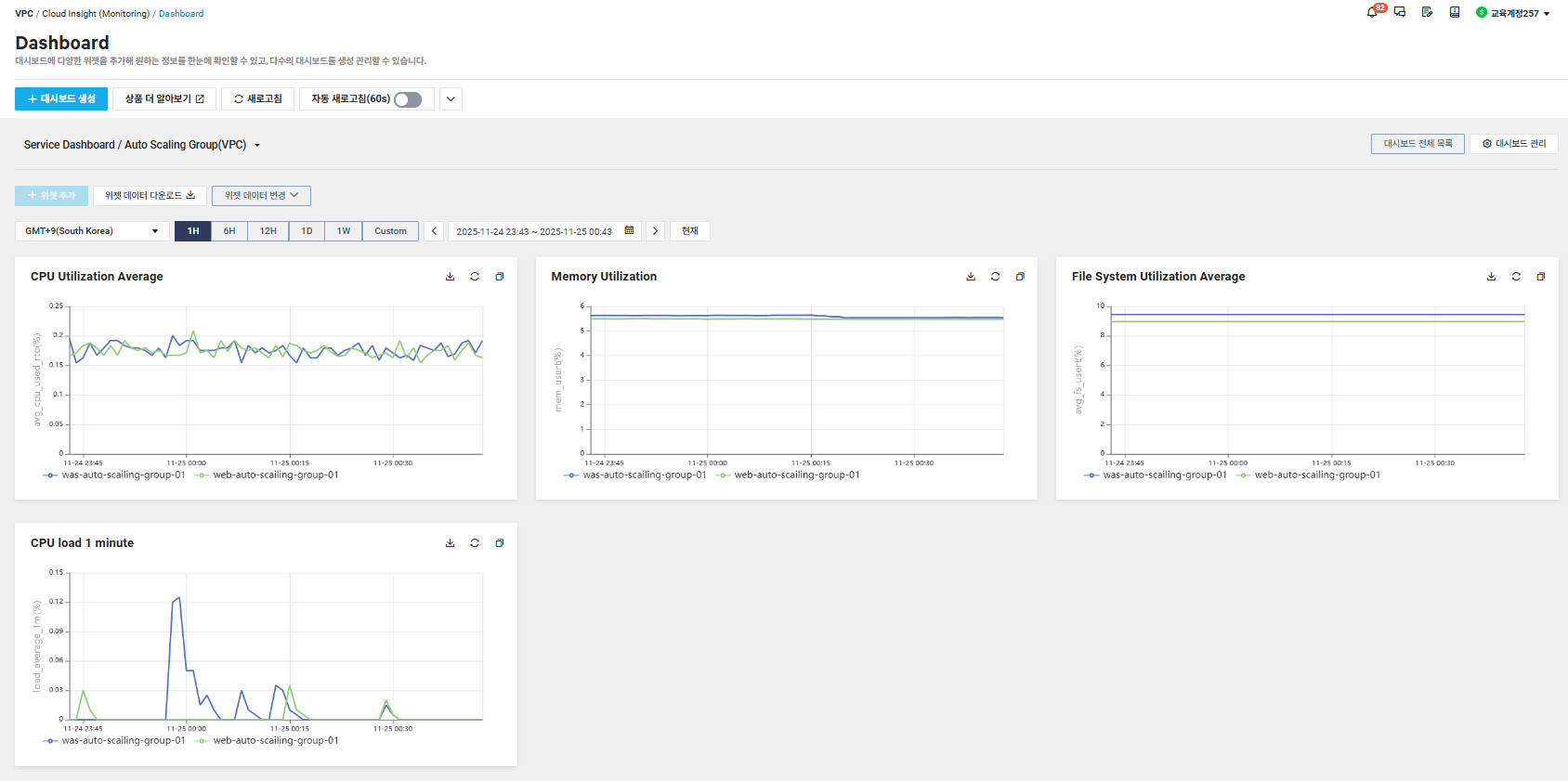Toggle web-auto-scailing-group-01 series in File System legend

pos(1308,475)
